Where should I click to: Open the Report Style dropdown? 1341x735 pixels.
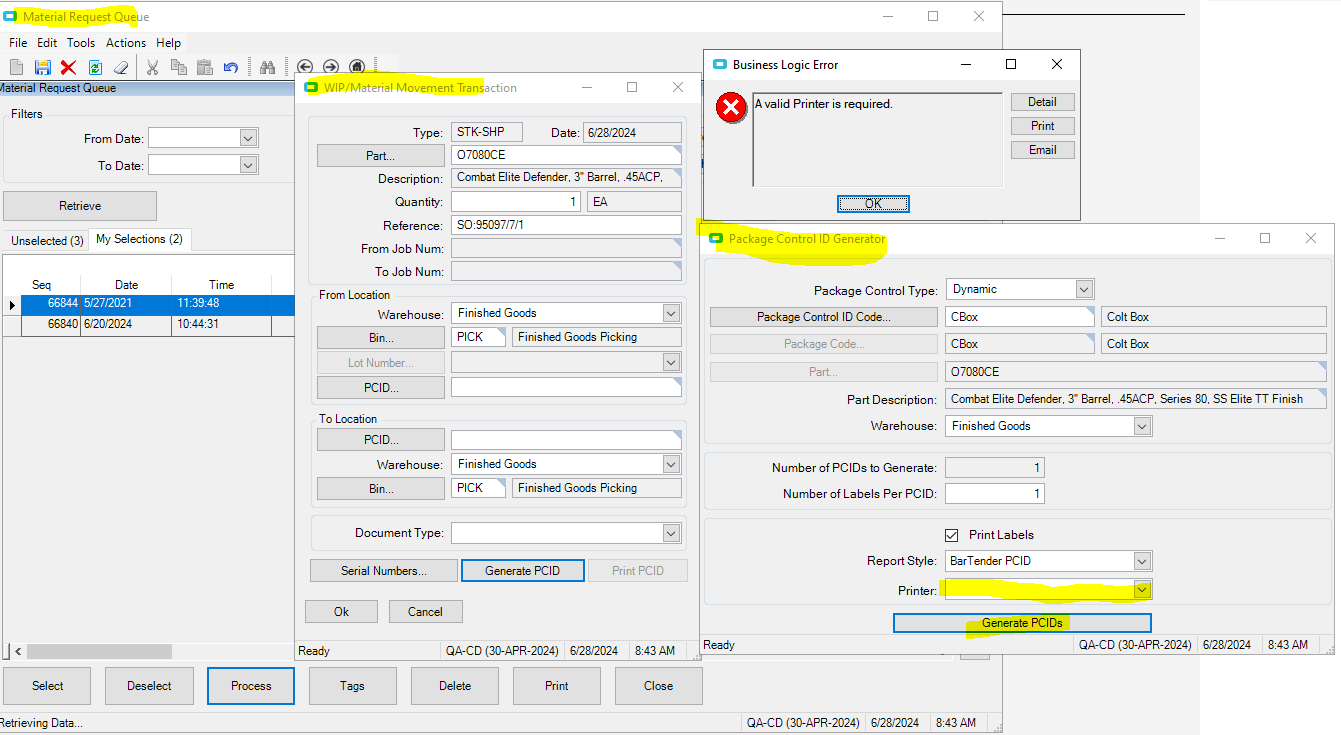[1143, 561]
